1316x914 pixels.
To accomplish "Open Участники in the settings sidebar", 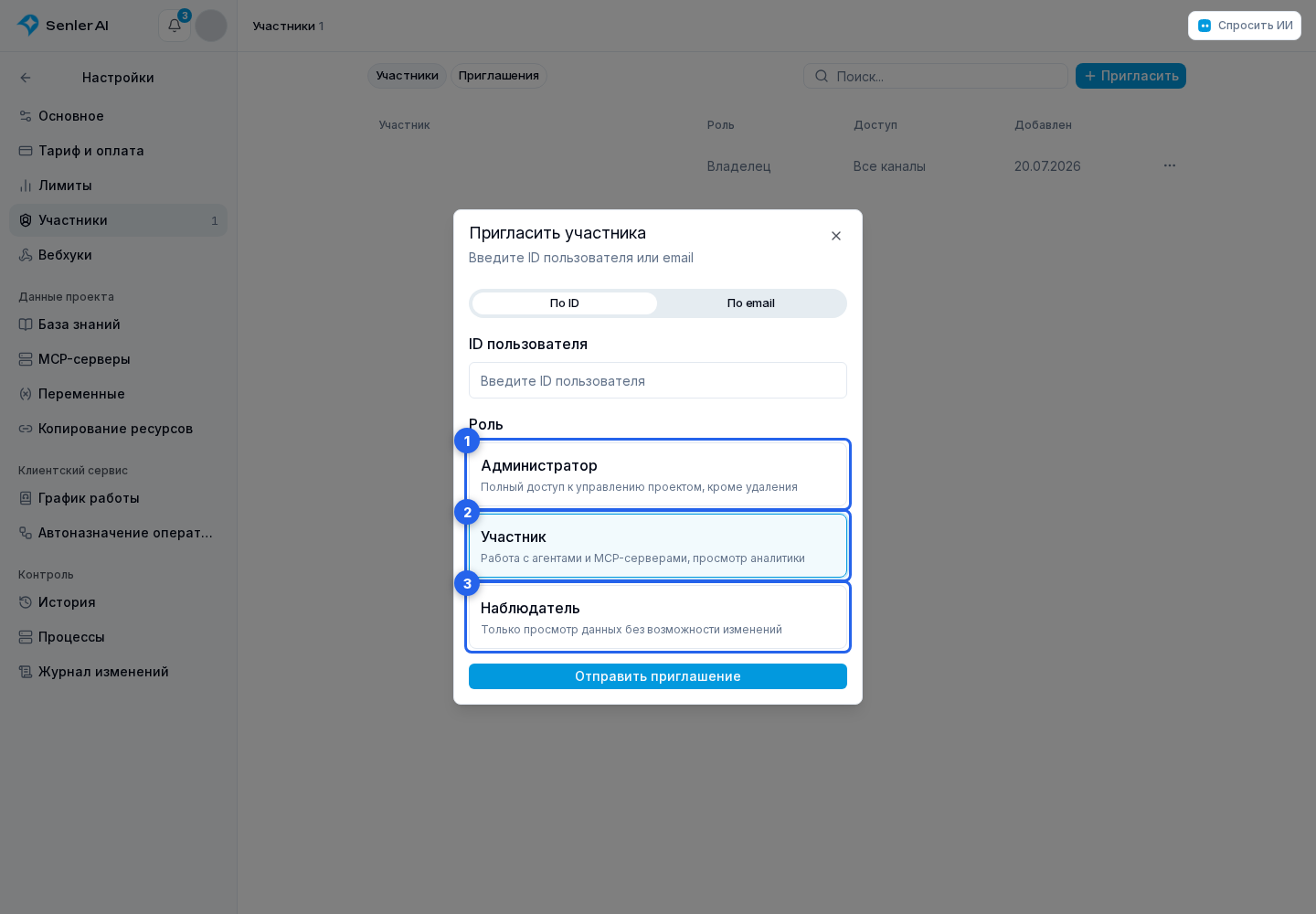I will [x=119, y=220].
